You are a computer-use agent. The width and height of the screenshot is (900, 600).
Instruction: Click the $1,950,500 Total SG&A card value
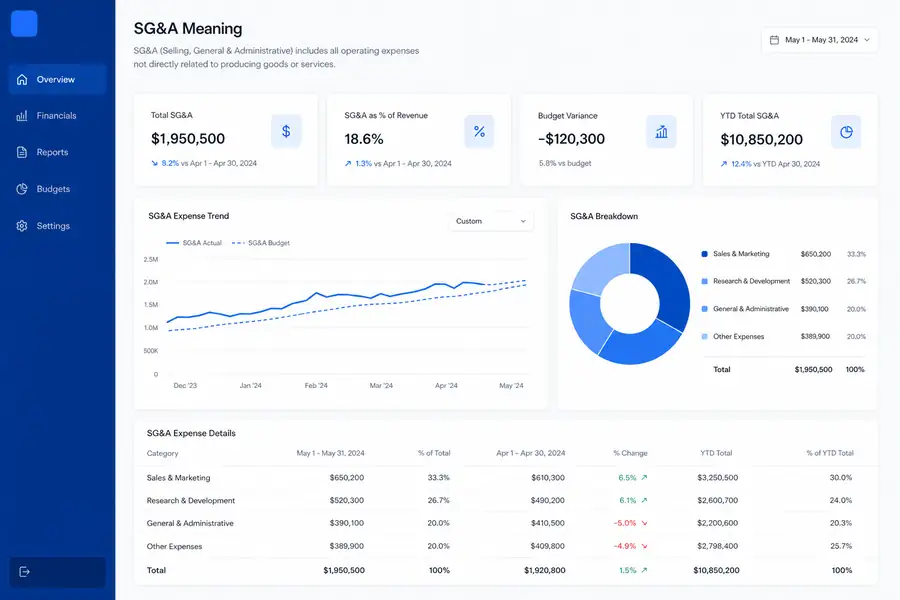[x=188, y=138]
